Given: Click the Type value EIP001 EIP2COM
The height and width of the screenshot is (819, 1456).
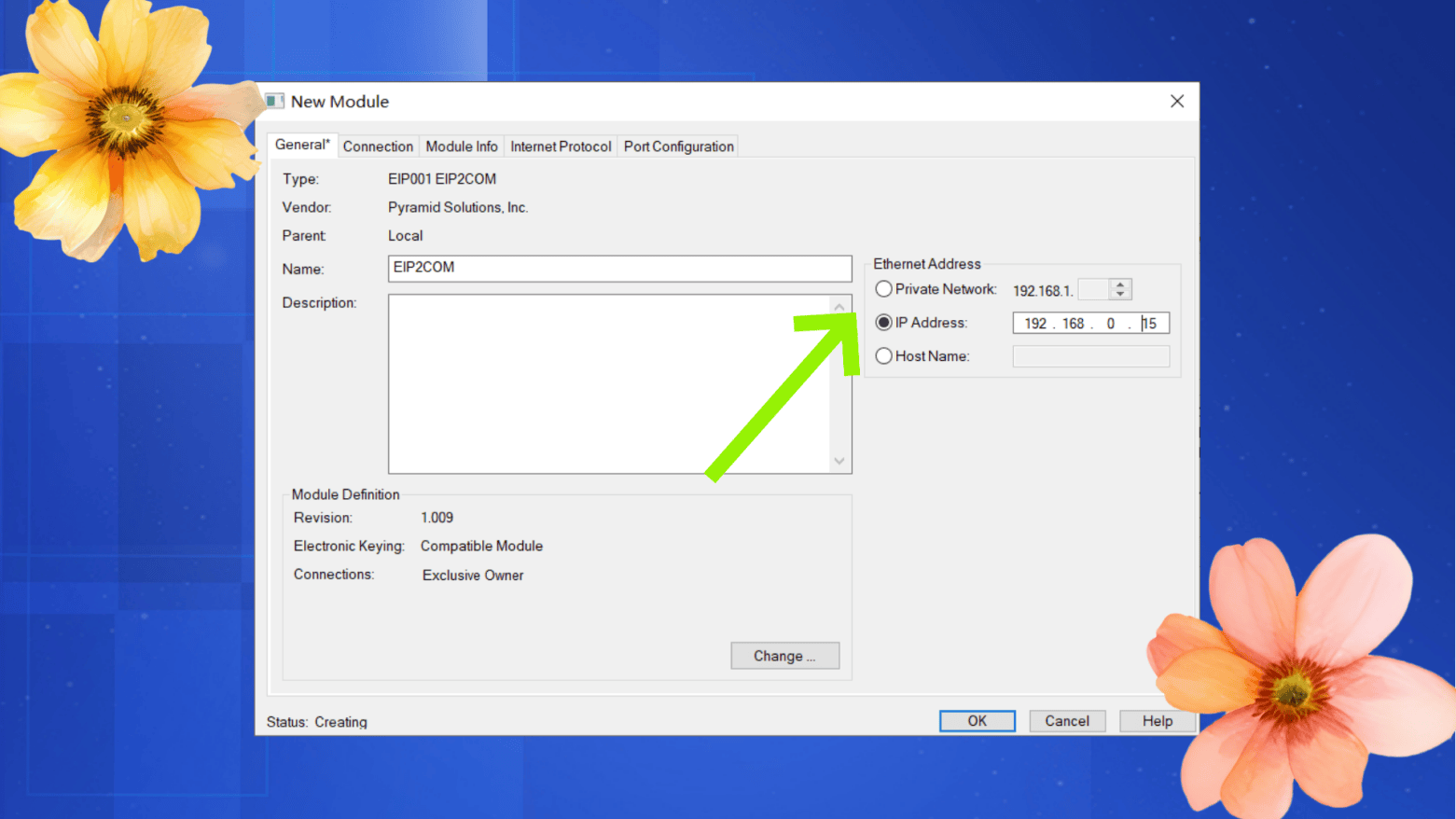Looking at the screenshot, I should click(442, 179).
